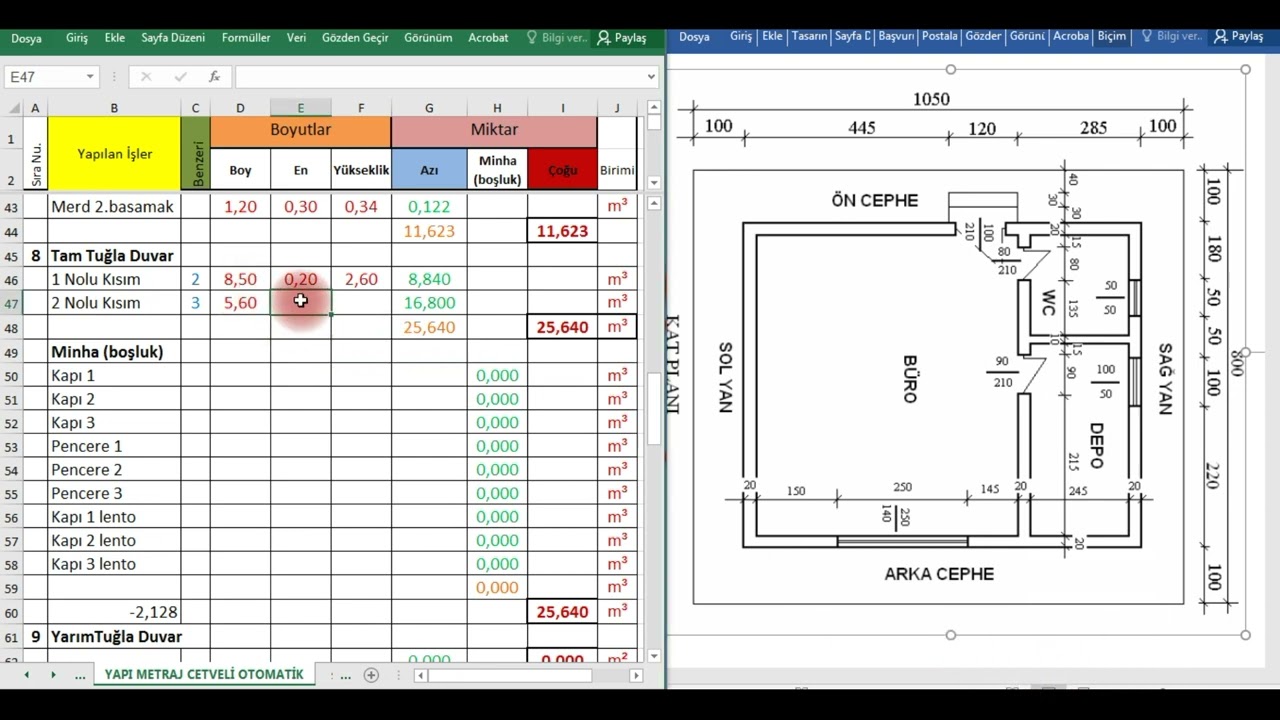The height and width of the screenshot is (720, 1280).
Task: Click the formula bar Cancel X icon
Action: coord(146,77)
